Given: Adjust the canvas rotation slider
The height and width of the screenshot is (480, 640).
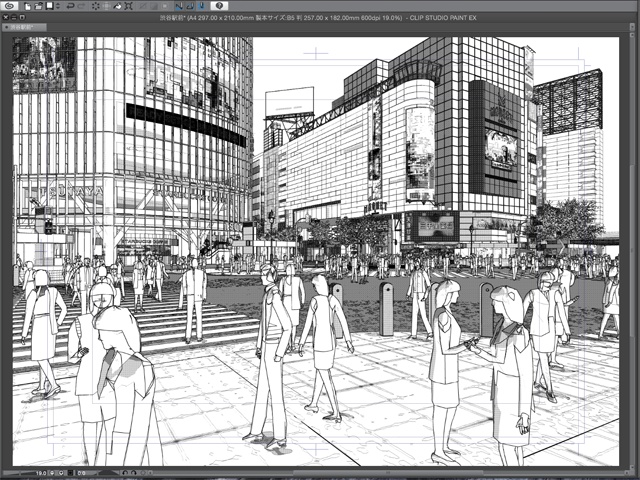Looking at the screenshot, I should (x=109, y=473).
